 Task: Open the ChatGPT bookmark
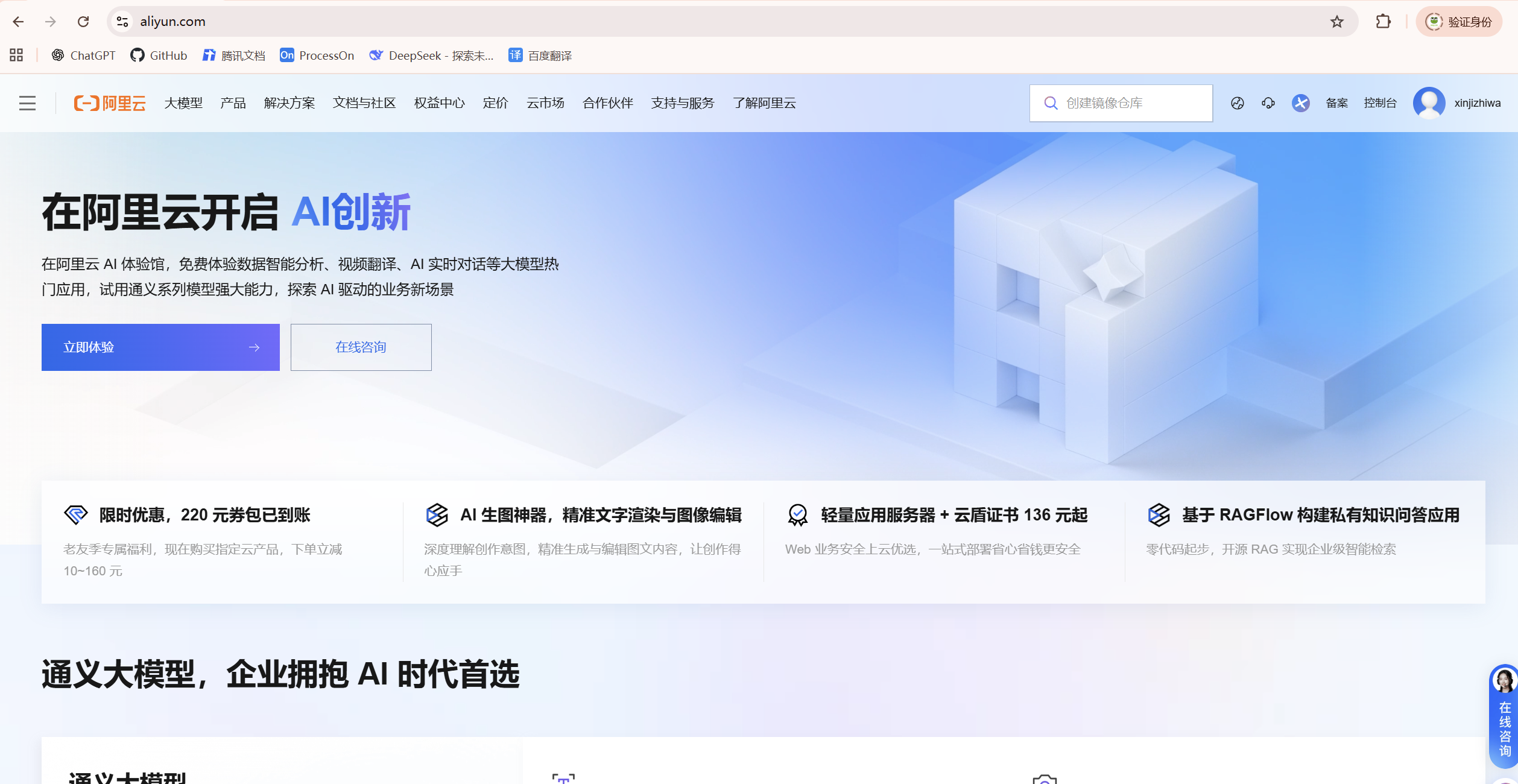click(x=83, y=55)
